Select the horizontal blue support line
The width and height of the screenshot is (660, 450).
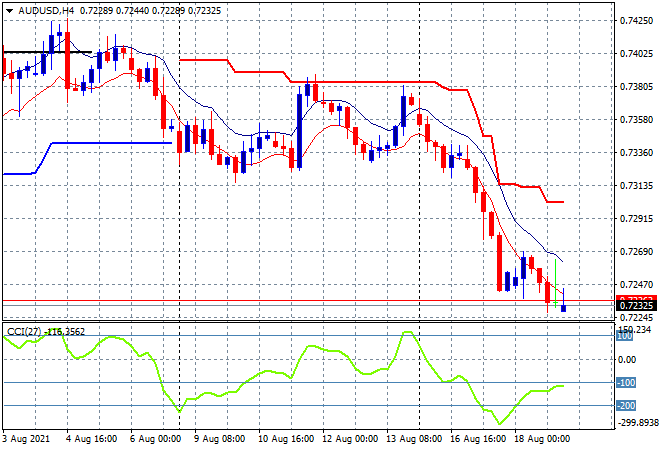110,143
